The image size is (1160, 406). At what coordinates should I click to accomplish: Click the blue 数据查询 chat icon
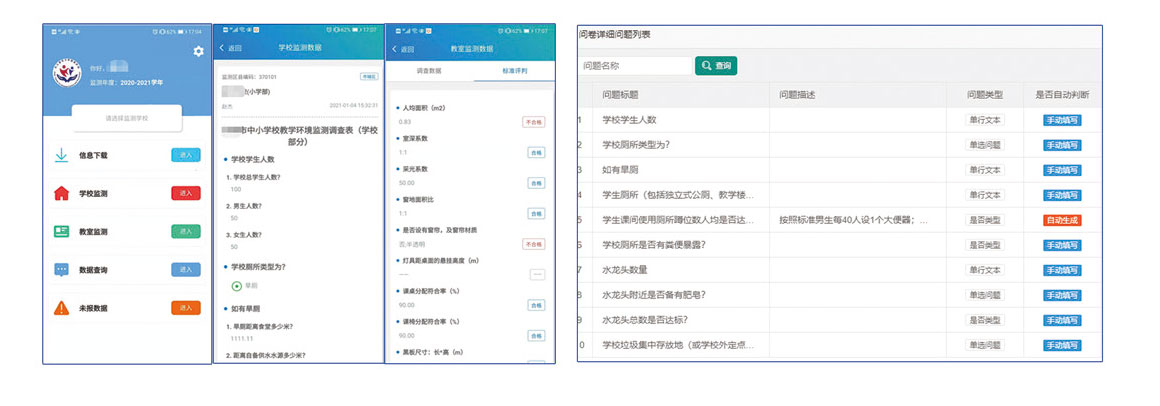click(x=61, y=270)
